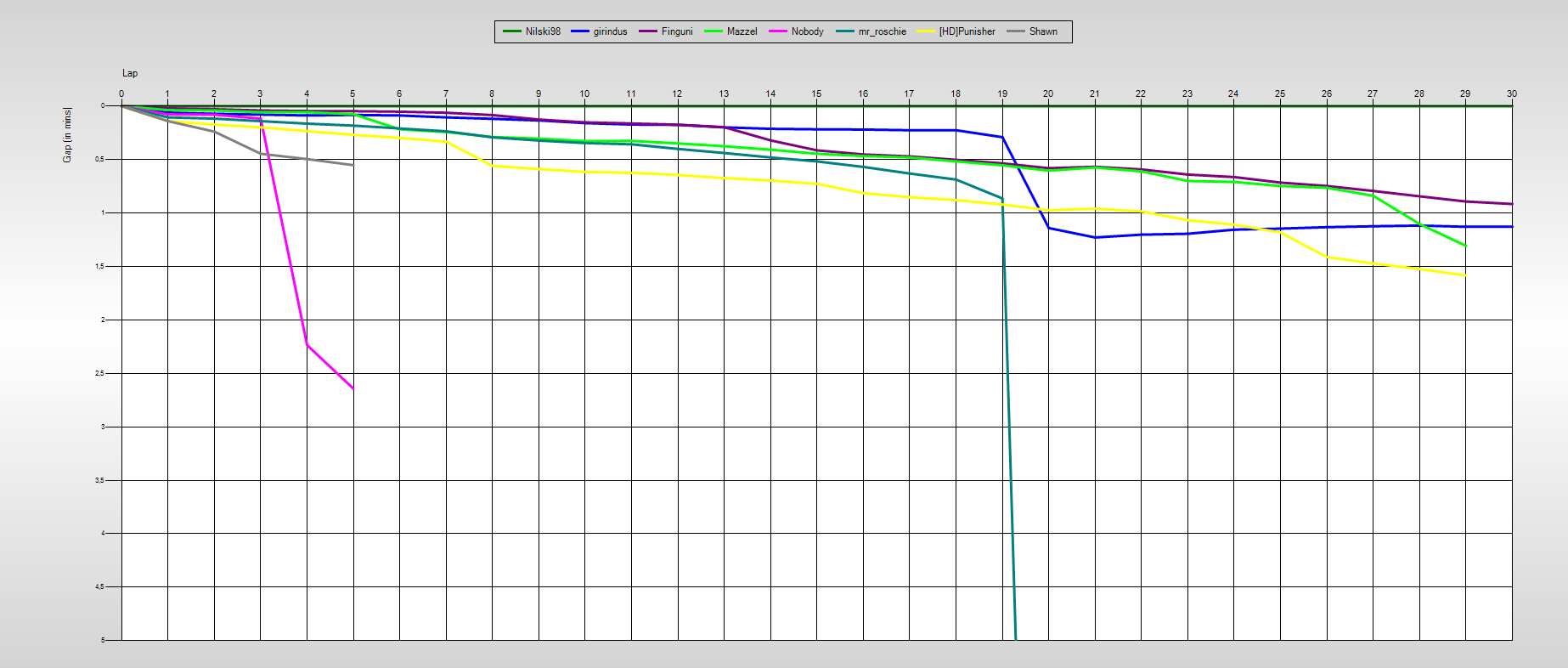Click lap 12 tick label
The image size is (1568, 668).
[677, 93]
